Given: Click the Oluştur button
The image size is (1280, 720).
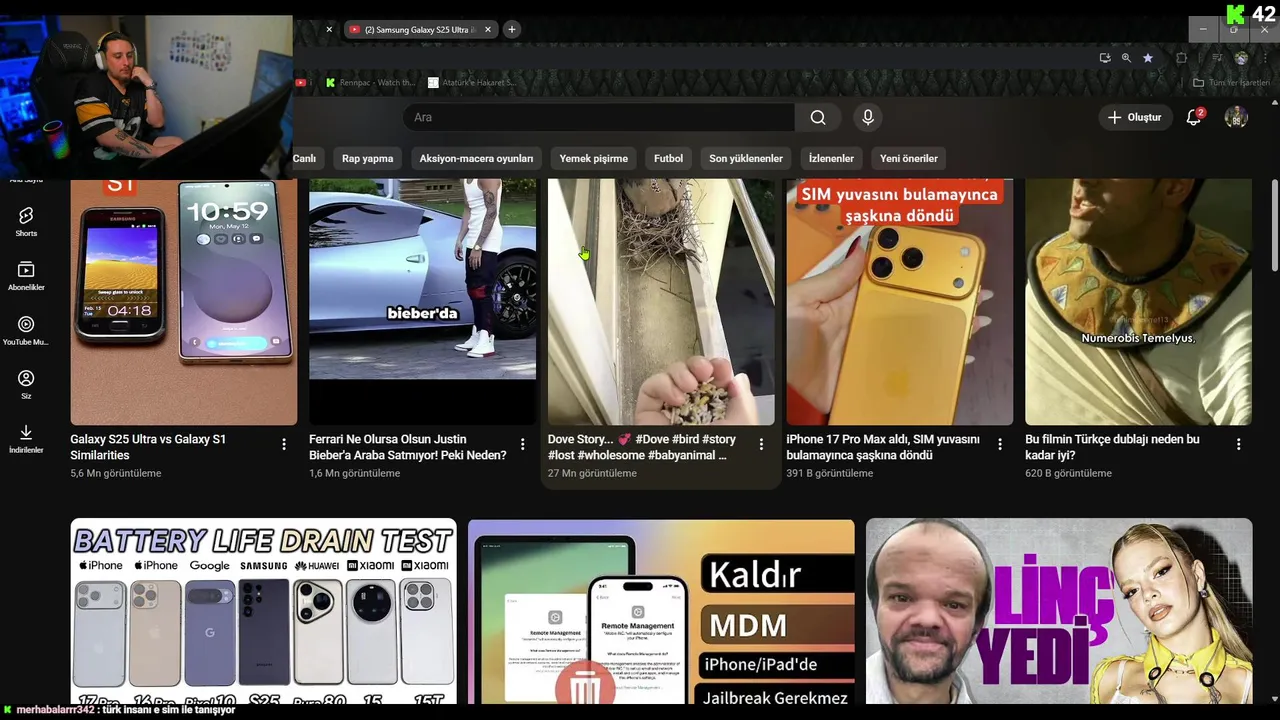Looking at the screenshot, I should (1134, 117).
